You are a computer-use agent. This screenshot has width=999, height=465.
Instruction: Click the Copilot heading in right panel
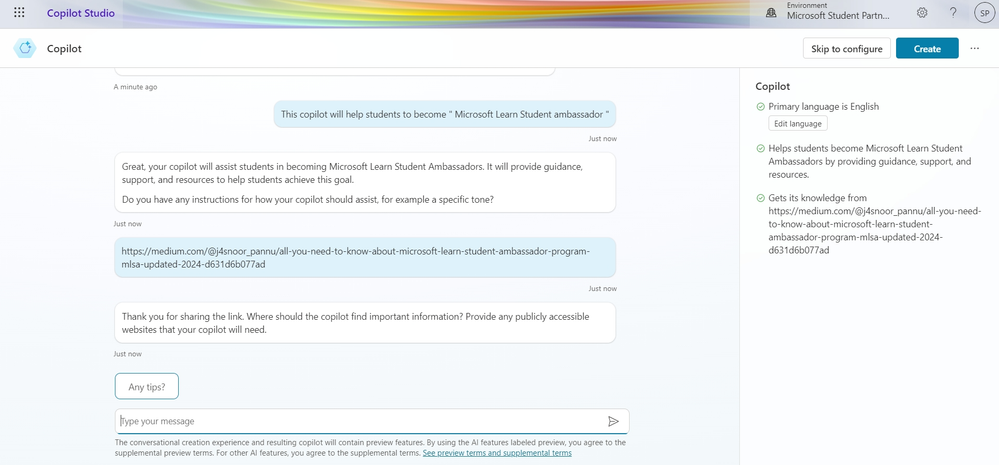click(x=772, y=86)
